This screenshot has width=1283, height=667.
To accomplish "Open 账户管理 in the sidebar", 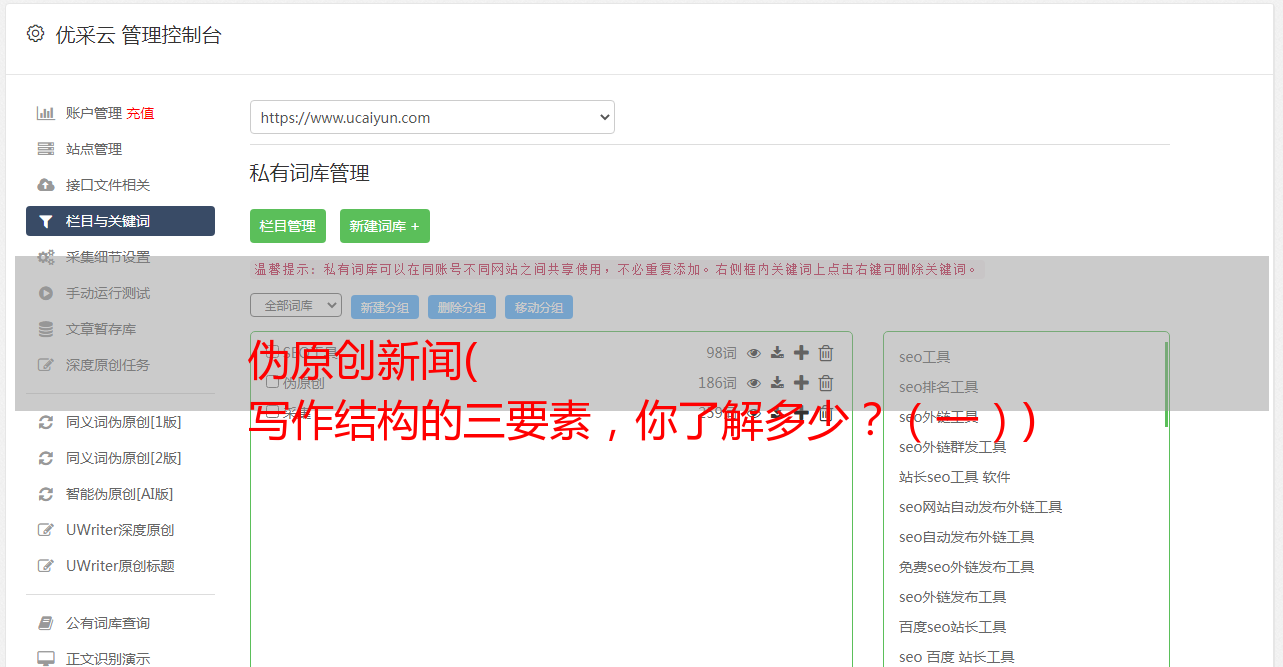I will 94,113.
